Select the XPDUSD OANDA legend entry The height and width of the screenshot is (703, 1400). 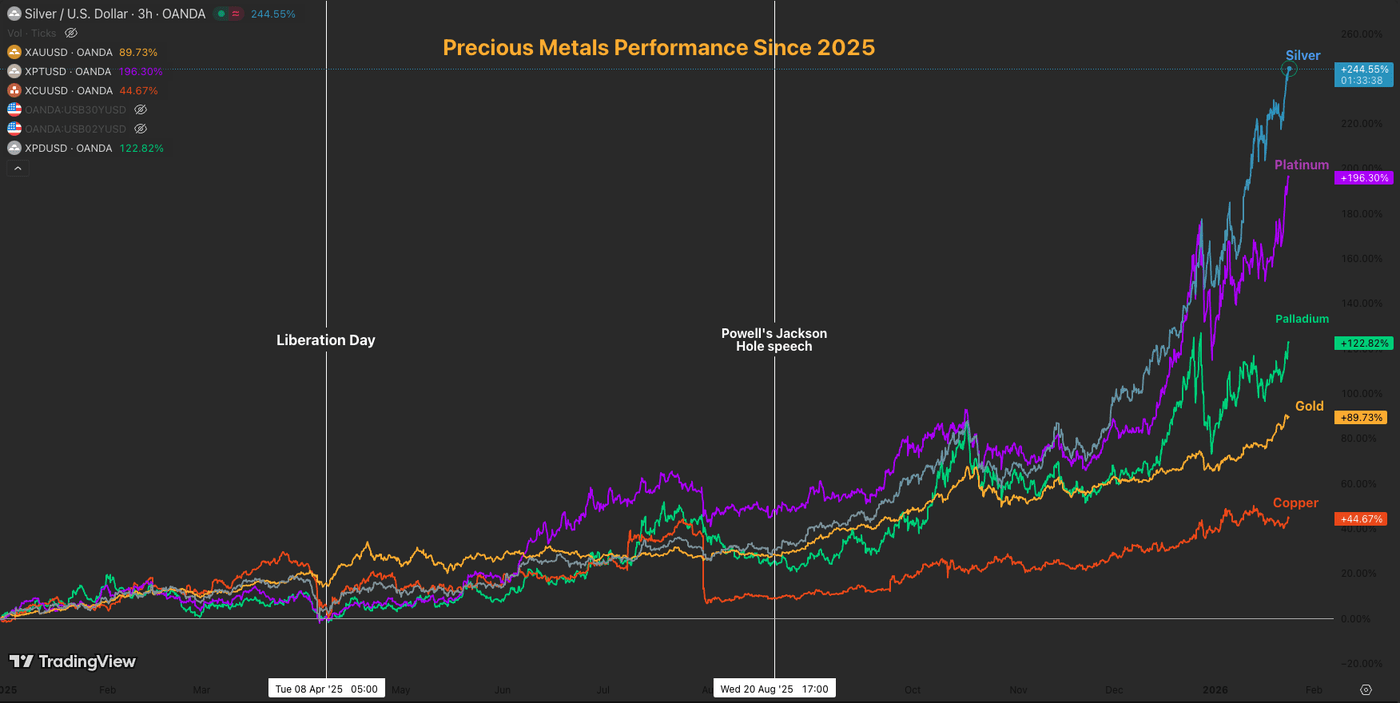pyautogui.click(x=70, y=147)
